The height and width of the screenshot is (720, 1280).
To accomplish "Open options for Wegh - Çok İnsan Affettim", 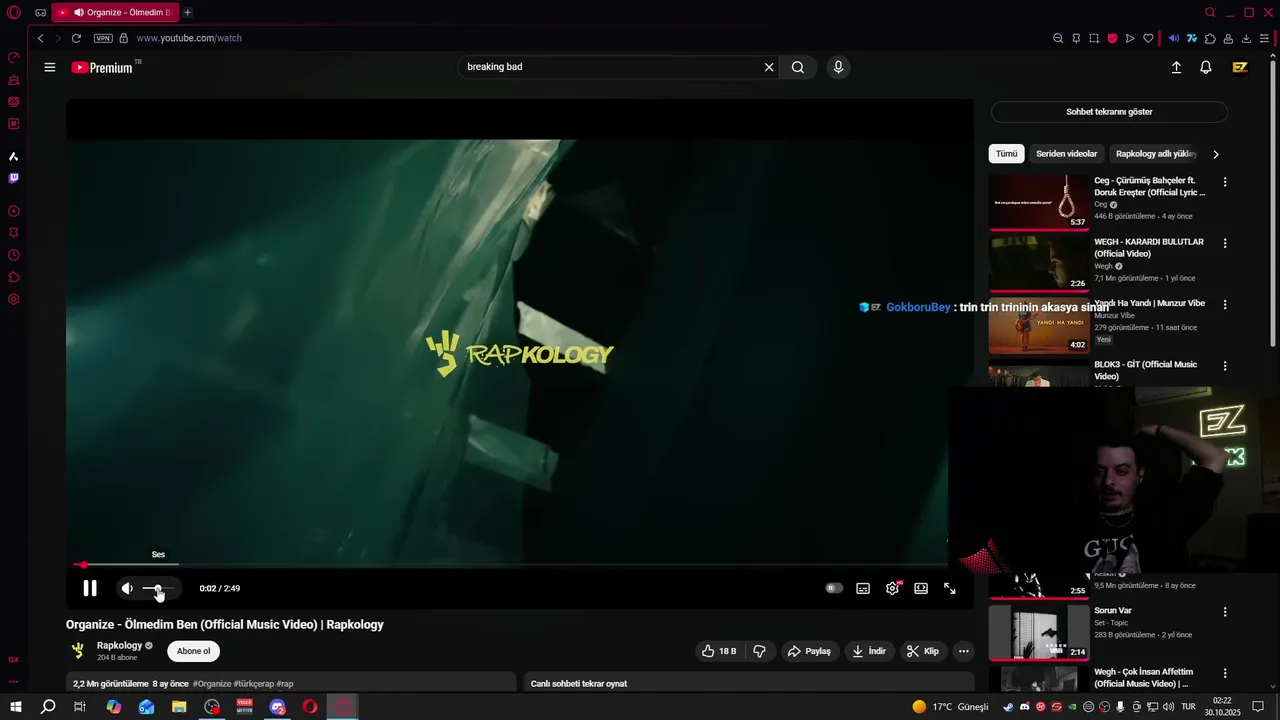I will (1225, 673).
